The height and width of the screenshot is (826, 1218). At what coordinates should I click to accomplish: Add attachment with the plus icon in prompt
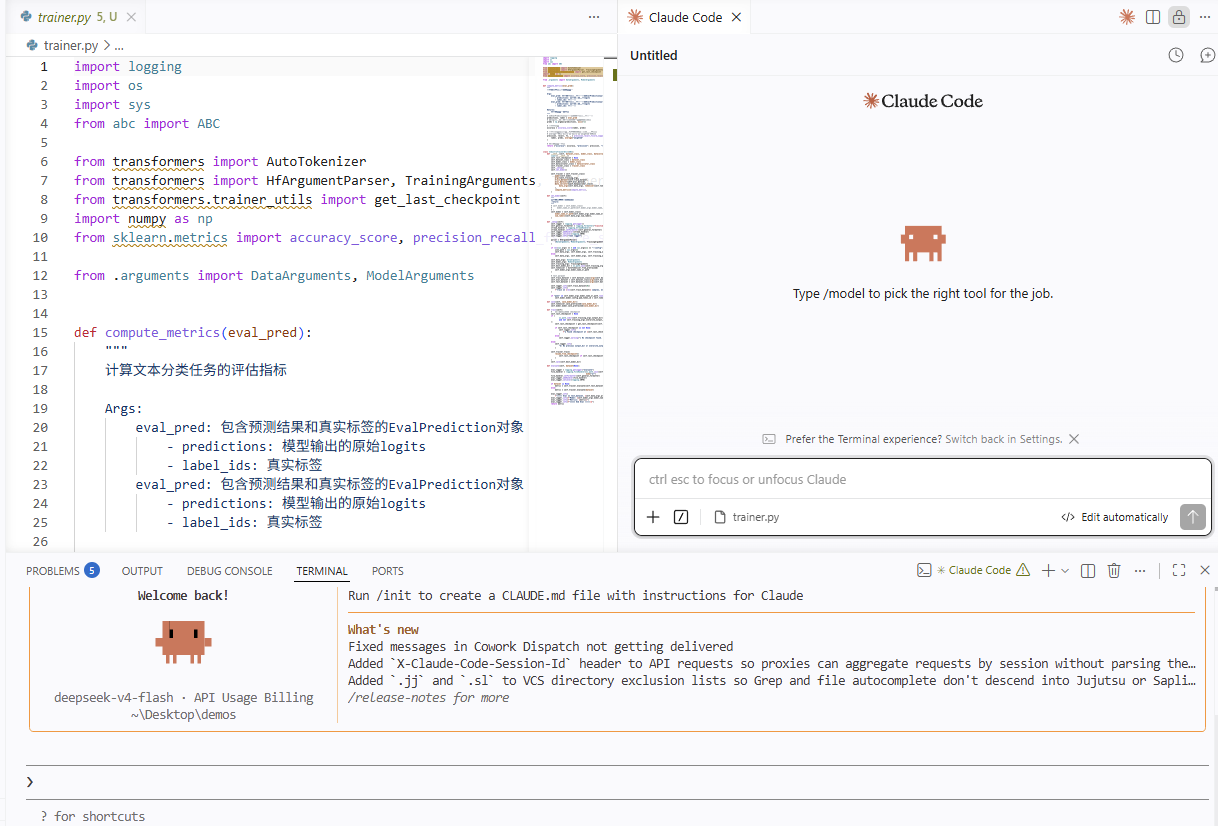[653, 517]
